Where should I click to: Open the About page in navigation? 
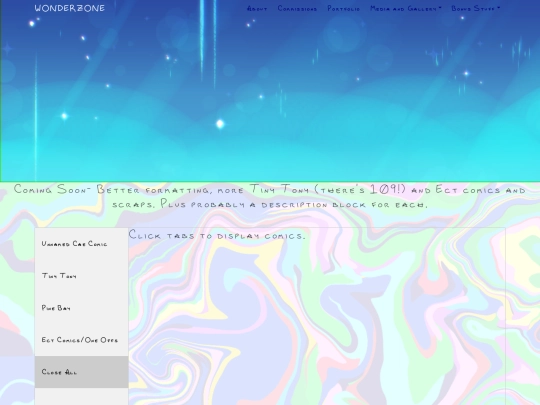(257, 9)
